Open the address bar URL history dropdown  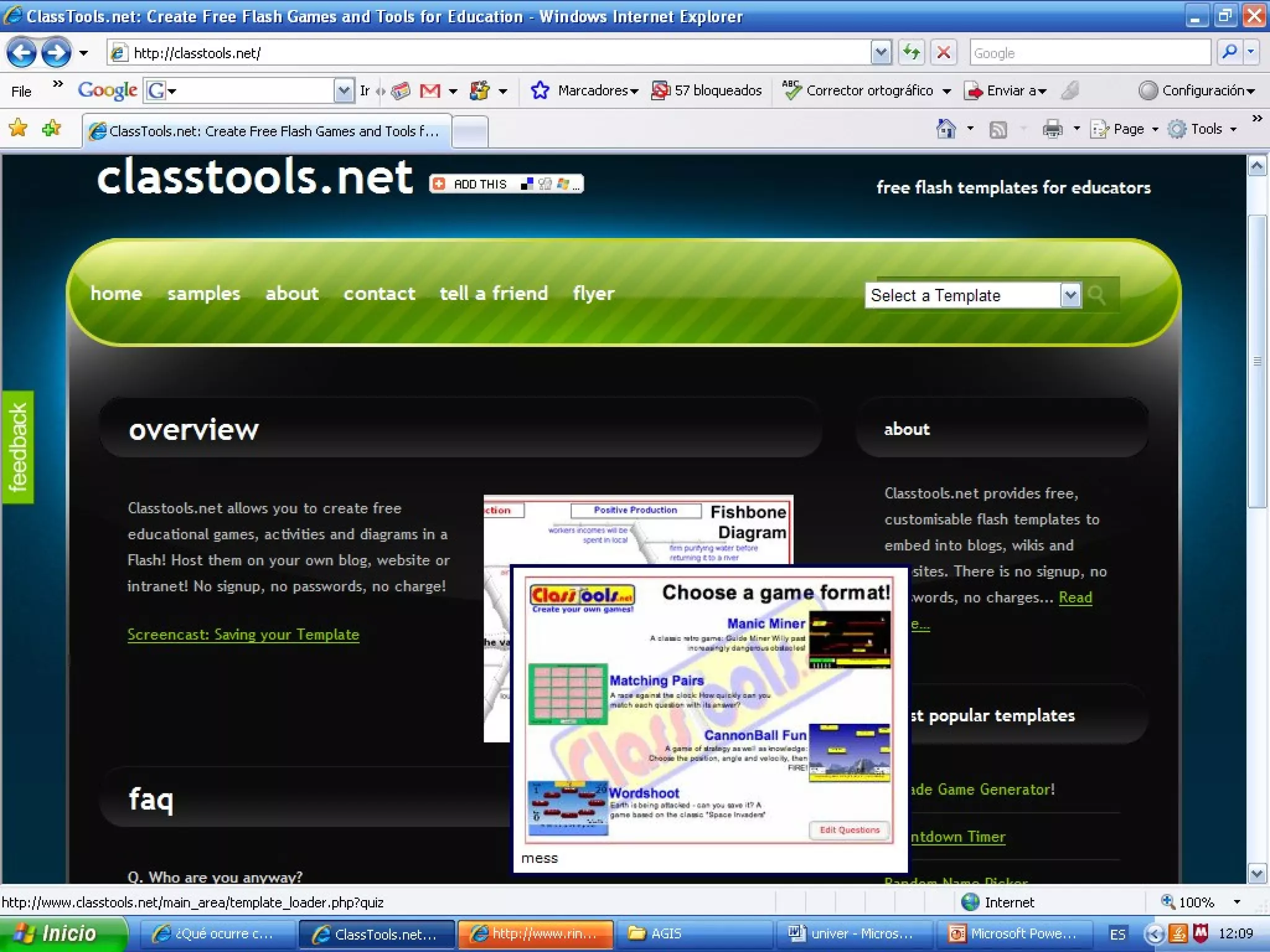881,53
